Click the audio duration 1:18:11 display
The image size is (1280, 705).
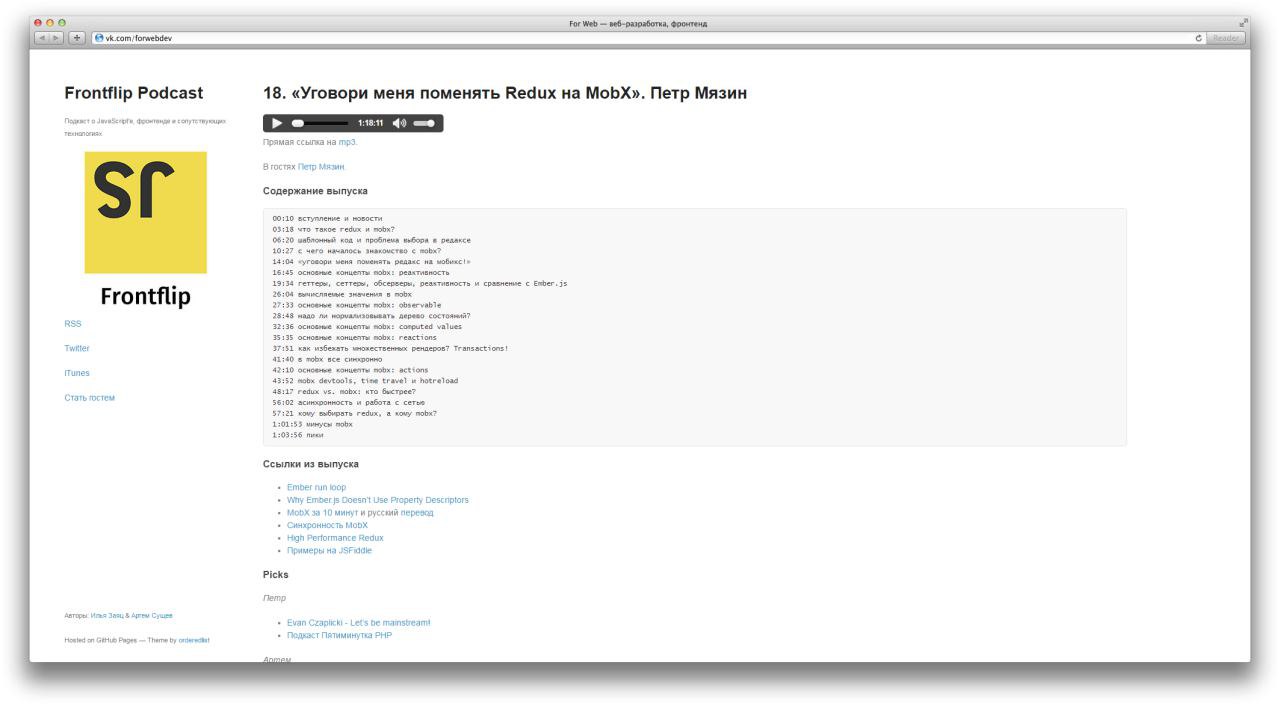pos(370,123)
